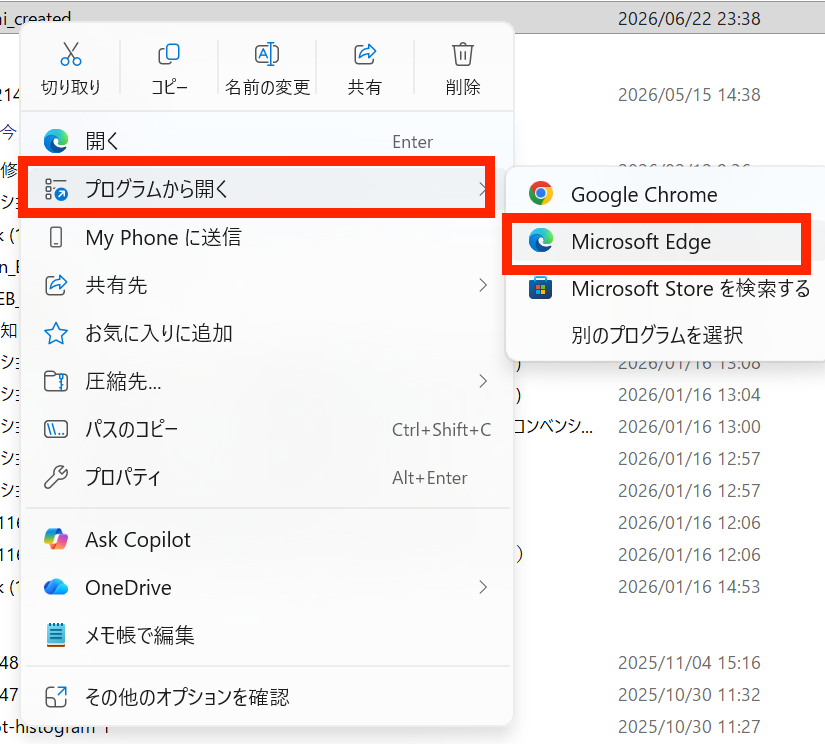
Task: Choose メモ帳で編集
Action: point(267,635)
